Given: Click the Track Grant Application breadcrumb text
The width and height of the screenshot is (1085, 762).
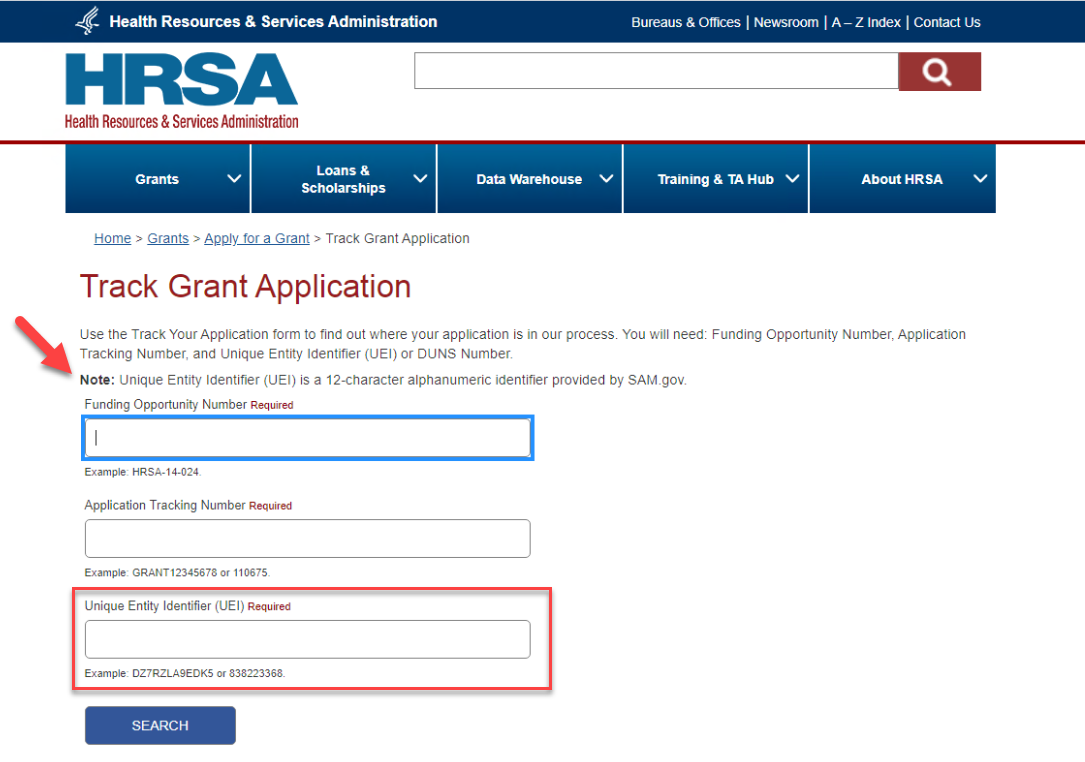Looking at the screenshot, I should point(397,238).
